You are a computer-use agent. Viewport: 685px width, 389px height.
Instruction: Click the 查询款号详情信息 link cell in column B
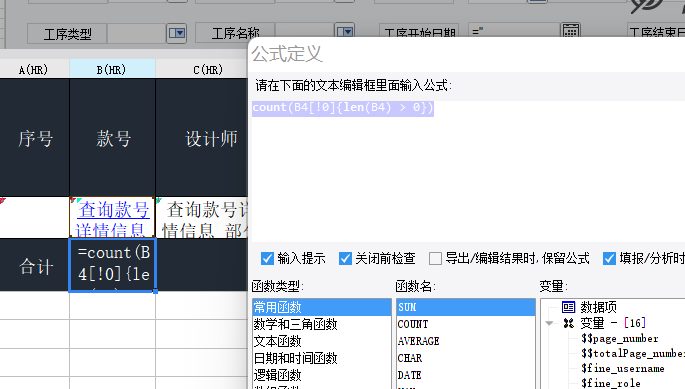pyautogui.click(x=112, y=218)
